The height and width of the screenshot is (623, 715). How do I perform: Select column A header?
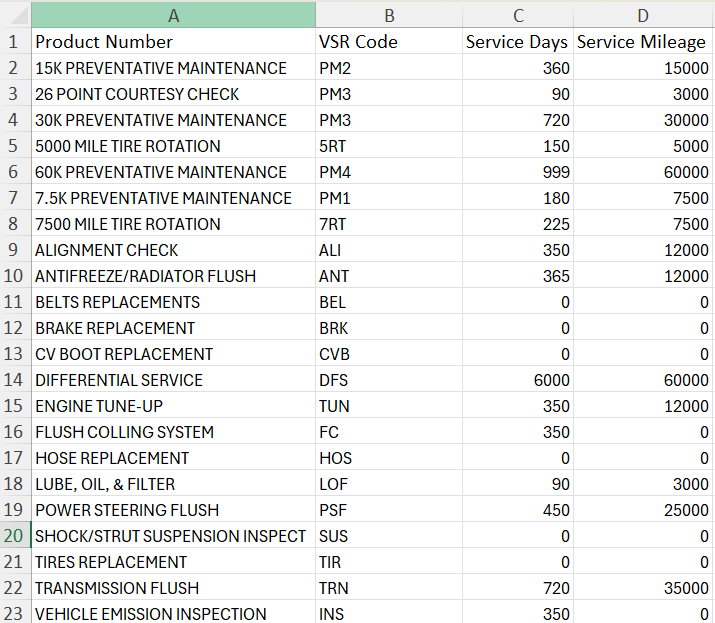[173, 15]
